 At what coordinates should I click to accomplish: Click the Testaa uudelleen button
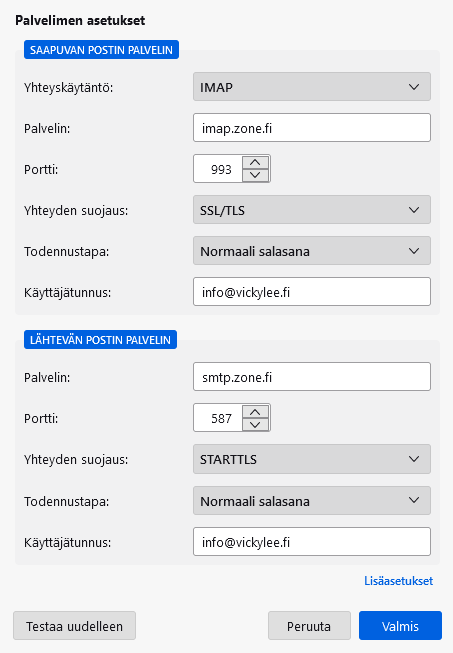(x=75, y=626)
